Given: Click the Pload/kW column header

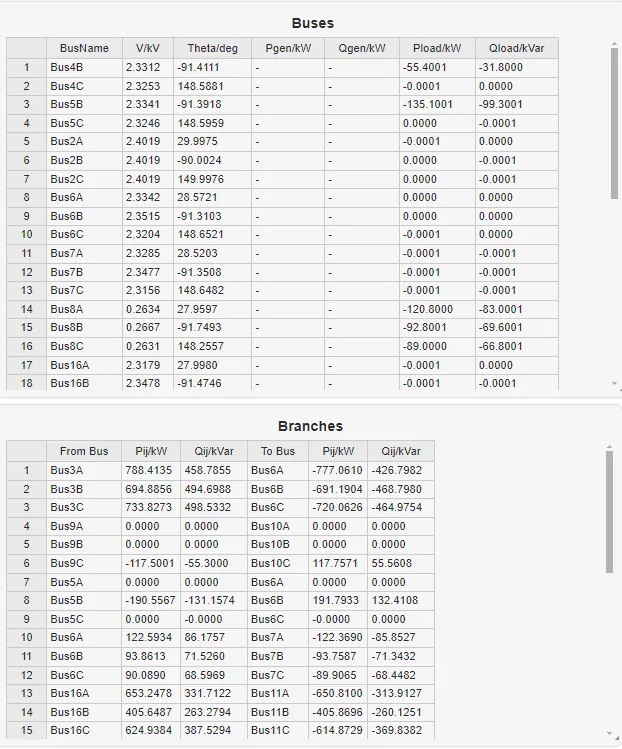Looking at the screenshot, I should [x=437, y=48].
